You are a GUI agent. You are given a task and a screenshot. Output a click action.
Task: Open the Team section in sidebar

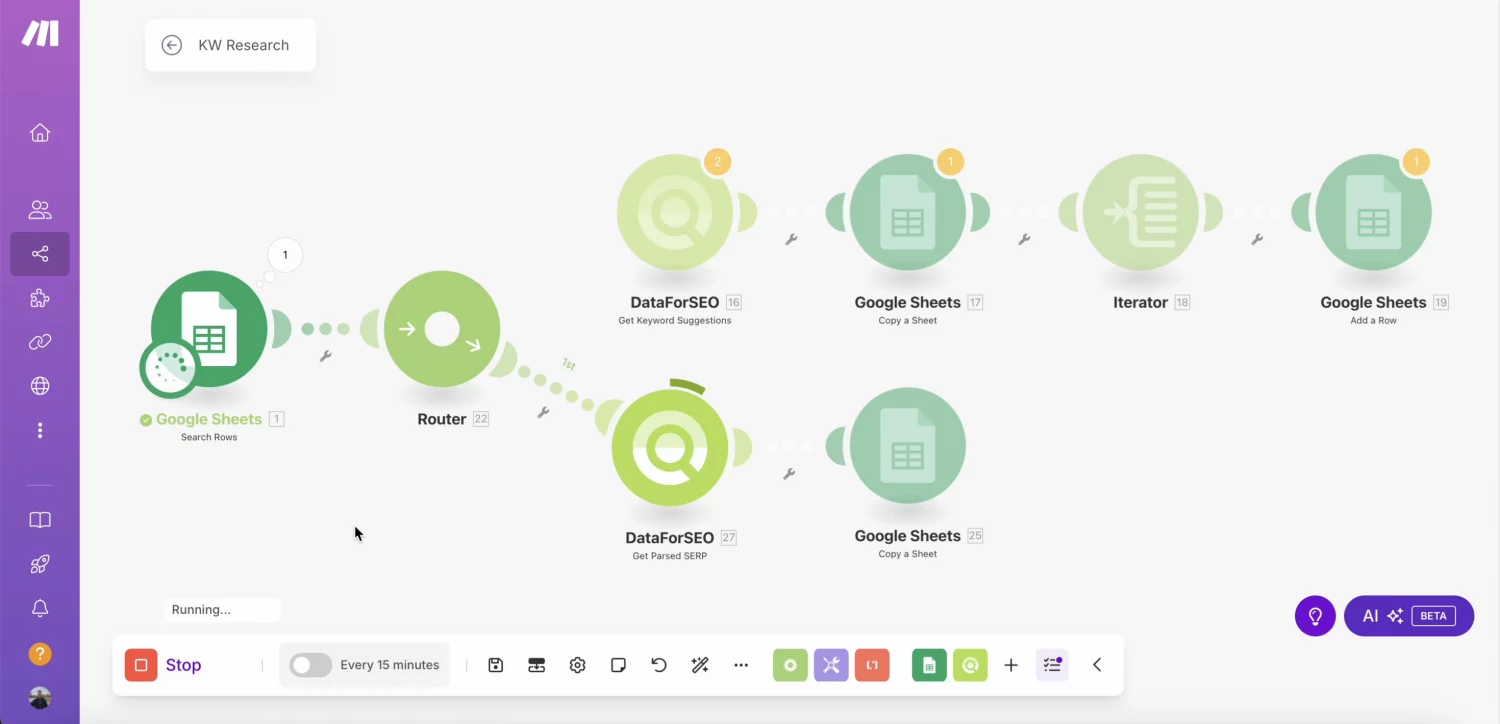pyautogui.click(x=40, y=210)
